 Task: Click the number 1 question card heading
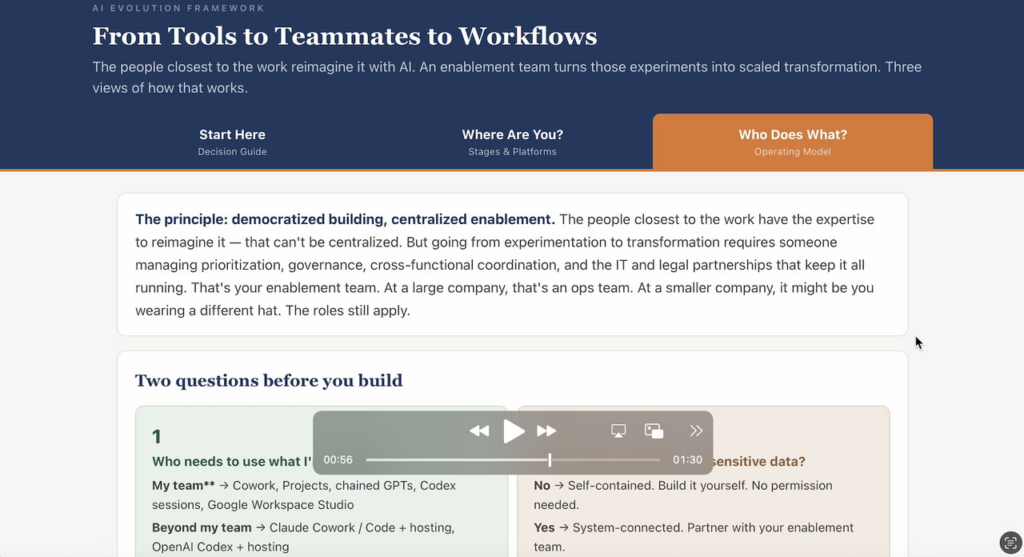click(157, 436)
